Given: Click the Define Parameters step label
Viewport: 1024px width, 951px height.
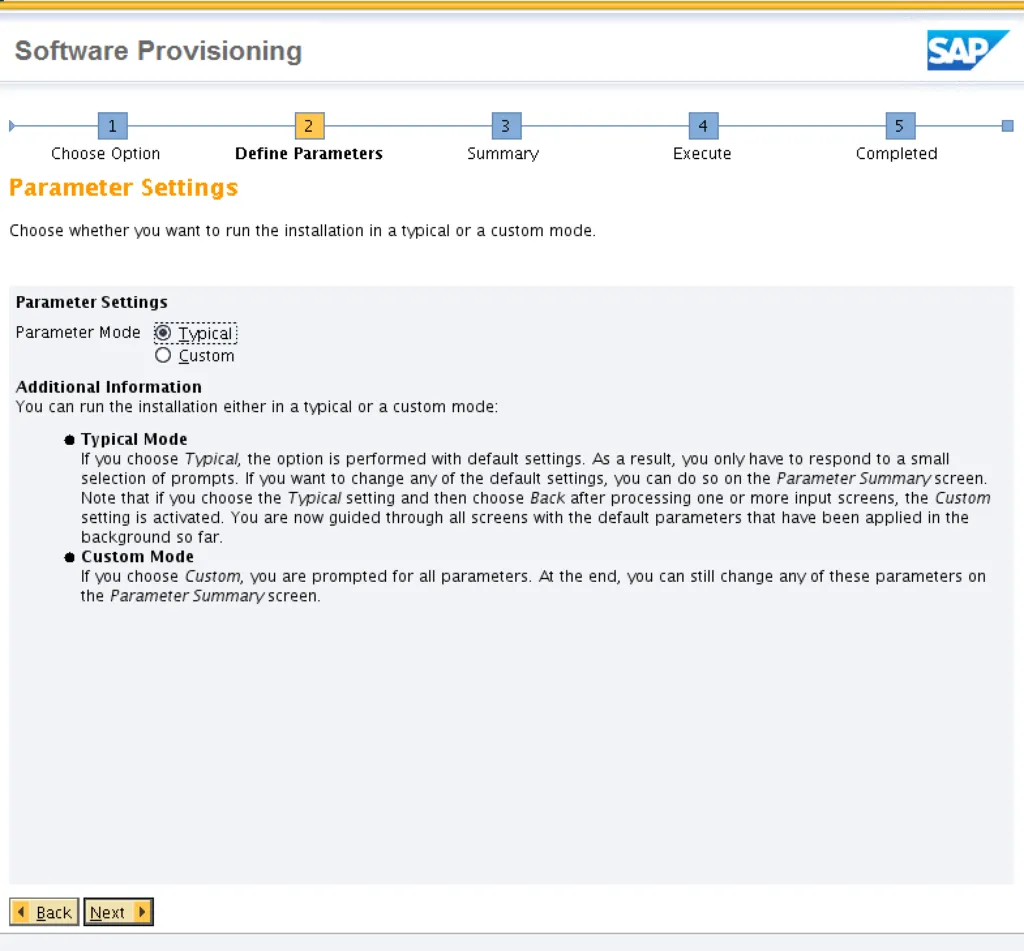Looking at the screenshot, I should 308,154.
